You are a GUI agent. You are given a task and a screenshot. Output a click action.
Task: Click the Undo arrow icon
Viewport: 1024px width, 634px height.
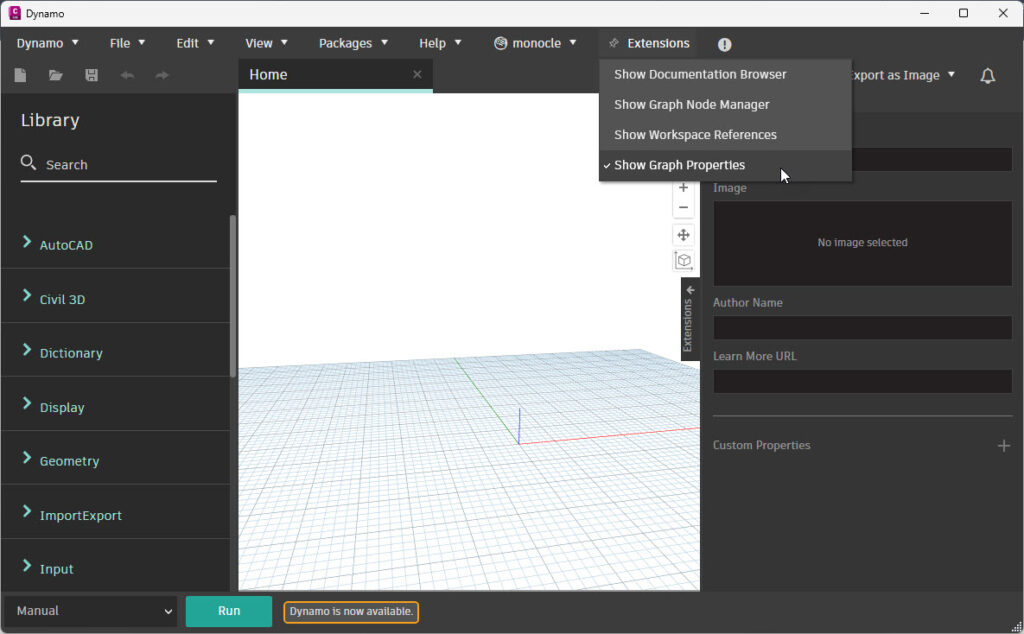pyautogui.click(x=127, y=75)
